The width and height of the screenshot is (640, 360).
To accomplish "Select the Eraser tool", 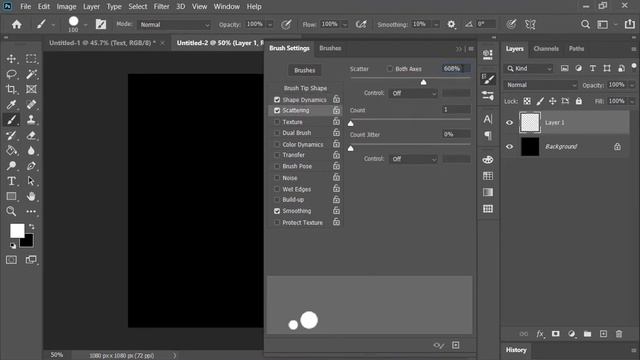I will 31,135.
